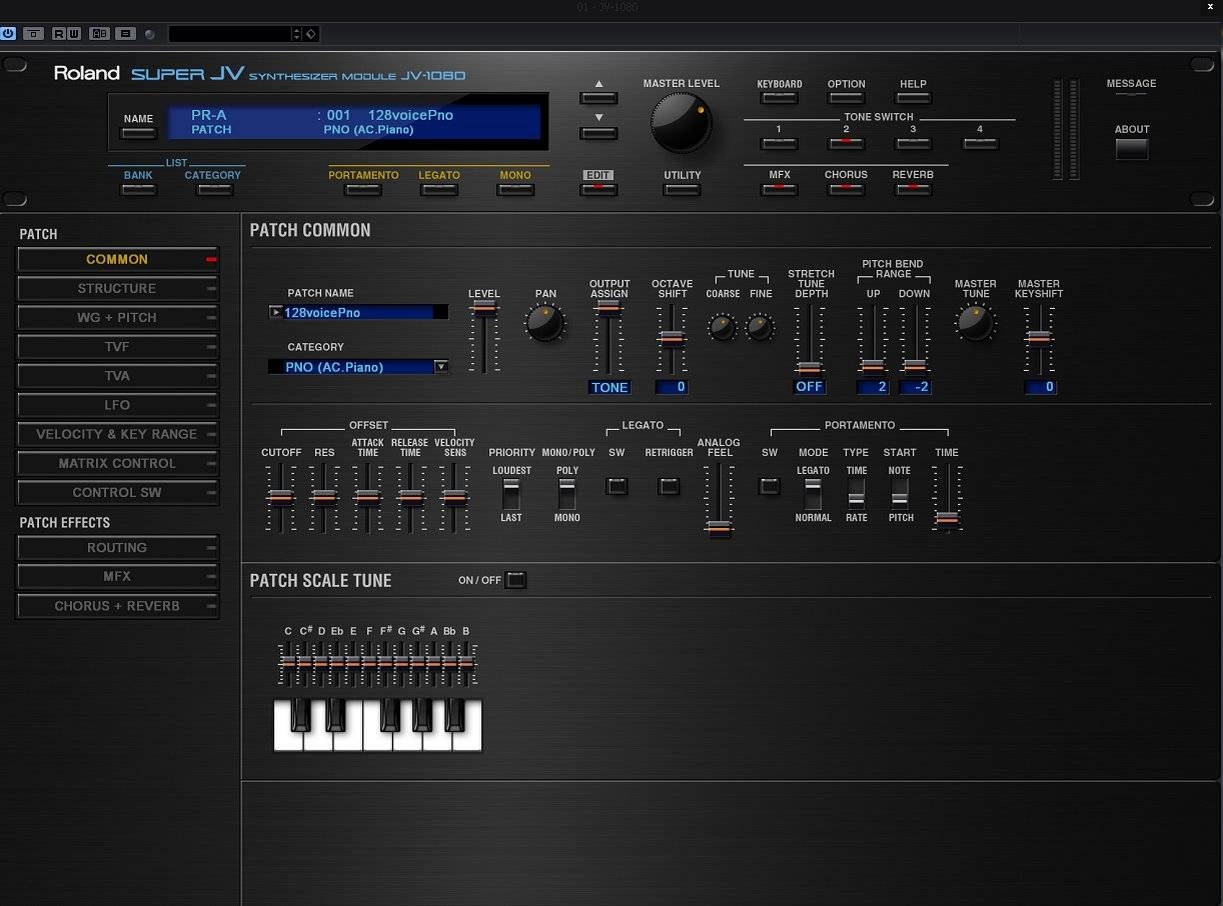Open the KEYBOARD button

tap(779, 98)
